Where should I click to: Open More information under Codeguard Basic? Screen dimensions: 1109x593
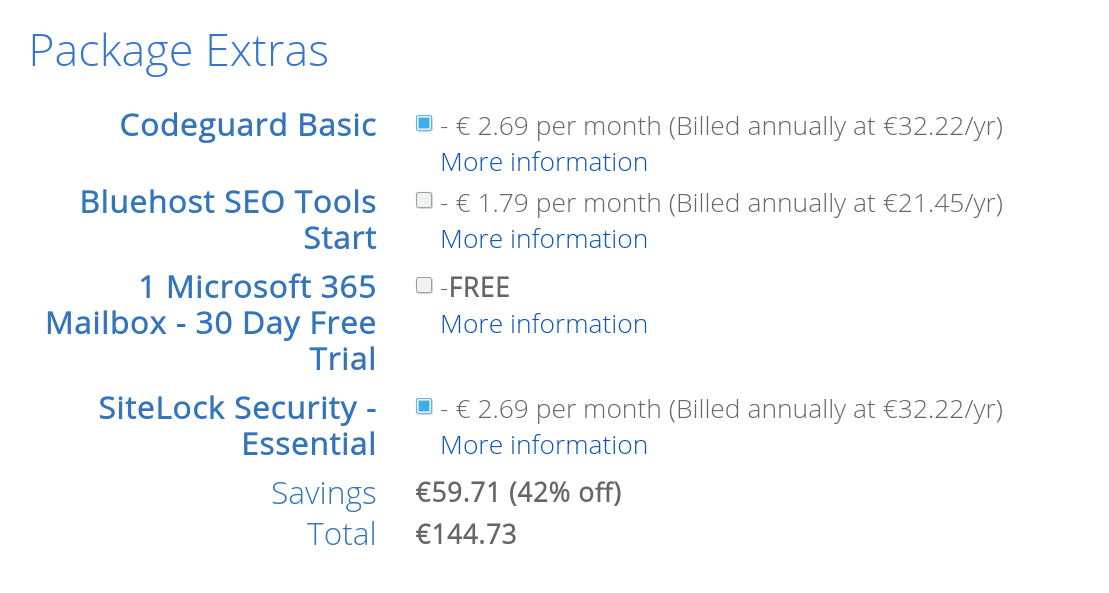pos(544,162)
